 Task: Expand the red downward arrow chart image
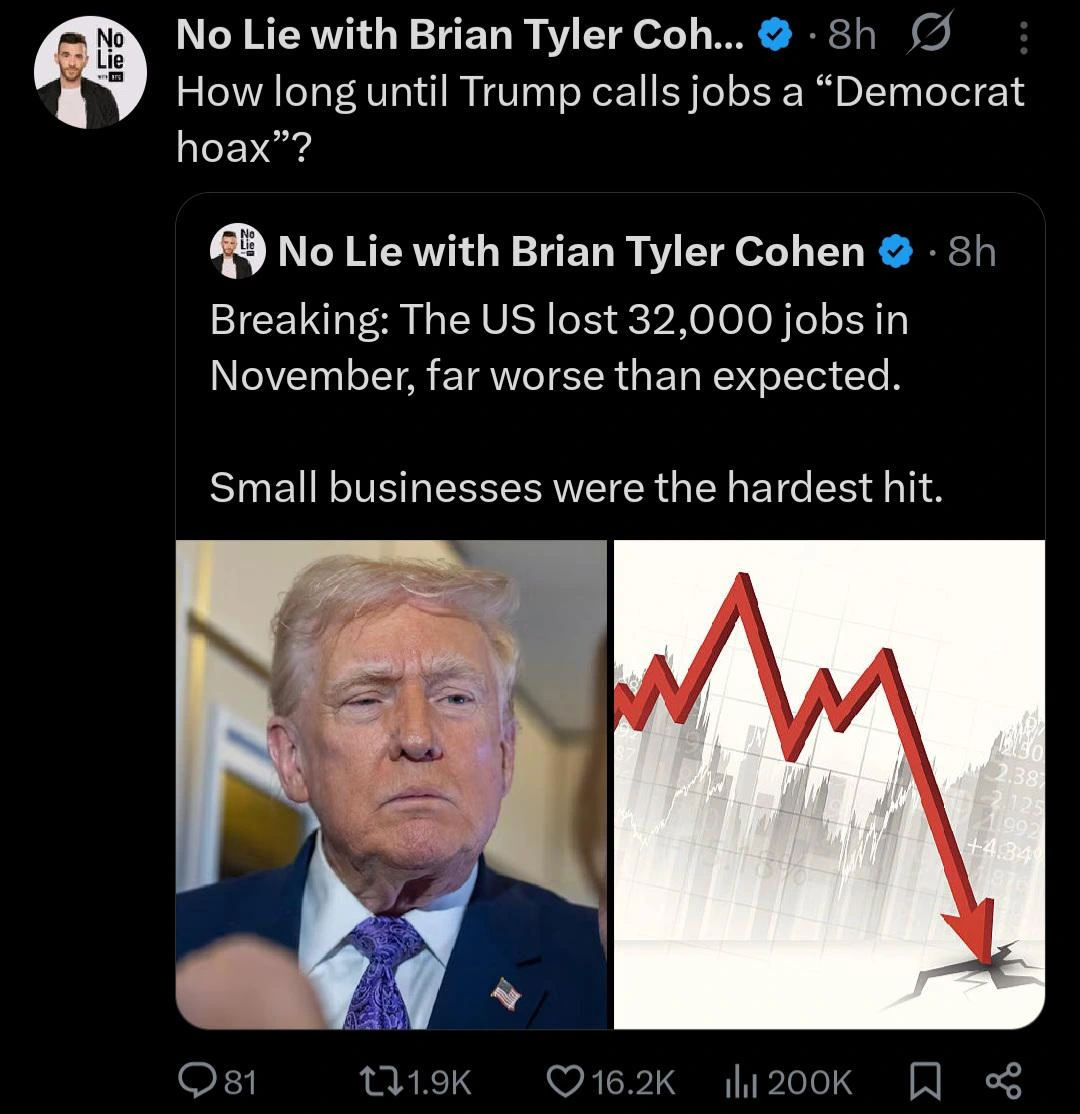(829, 784)
